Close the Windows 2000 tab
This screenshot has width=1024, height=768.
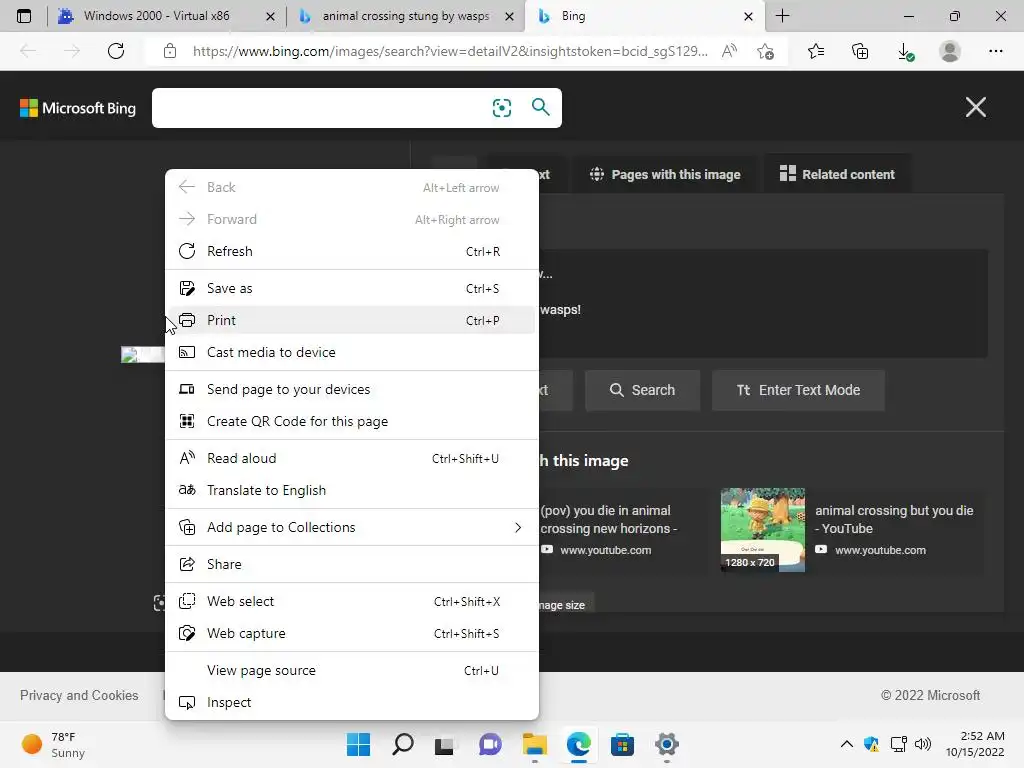coord(270,16)
